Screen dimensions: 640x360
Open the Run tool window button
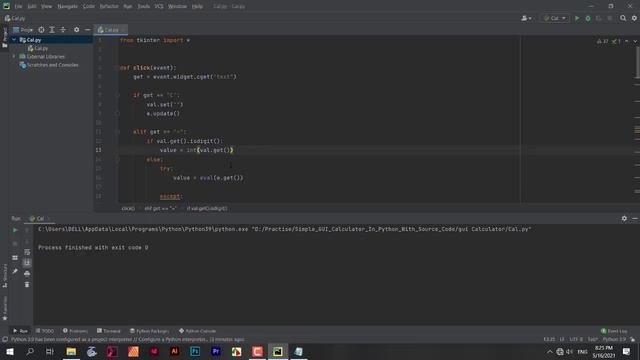coord(20,331)
